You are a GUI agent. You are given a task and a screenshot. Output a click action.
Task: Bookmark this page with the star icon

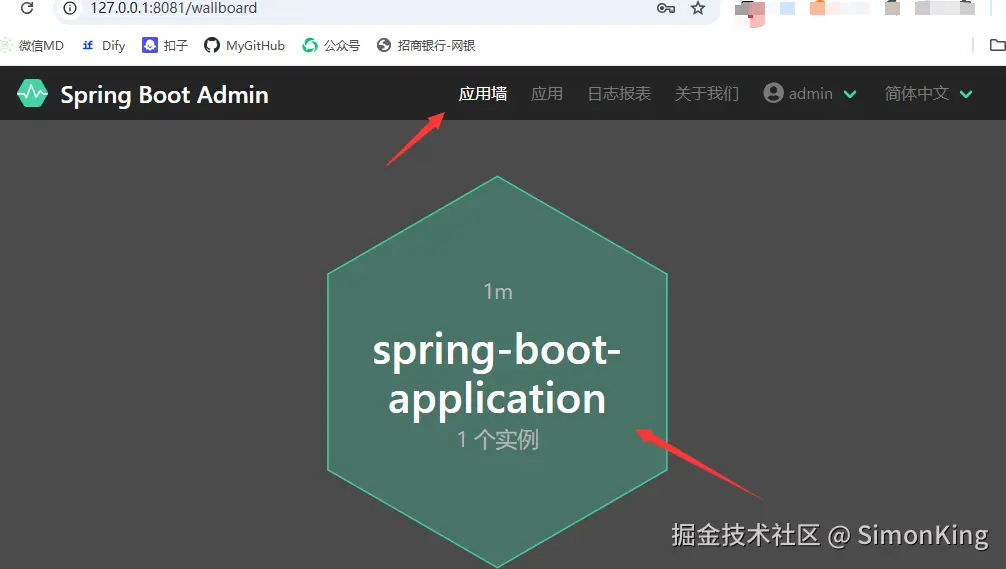coord(698,8)
